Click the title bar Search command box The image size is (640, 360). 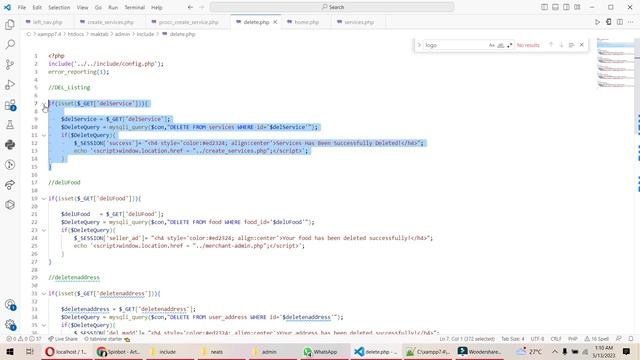click(x=332, y=7)
